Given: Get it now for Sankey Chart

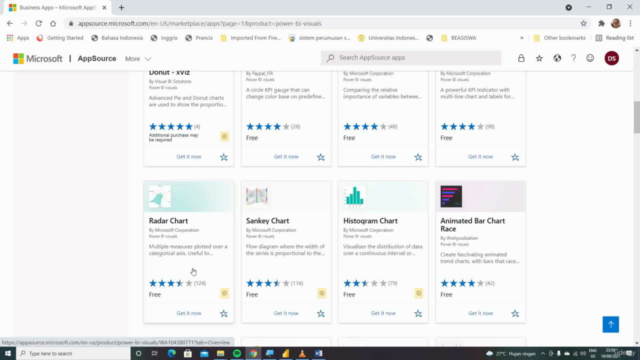Looking at the screenshot, I should tap(286, 313).
